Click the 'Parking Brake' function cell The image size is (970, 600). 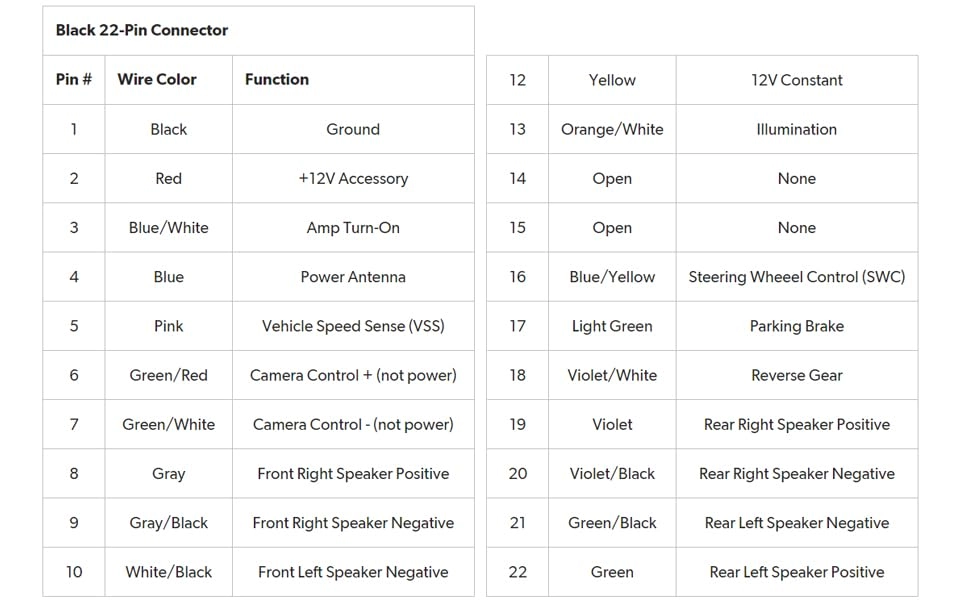click(797, 326)
